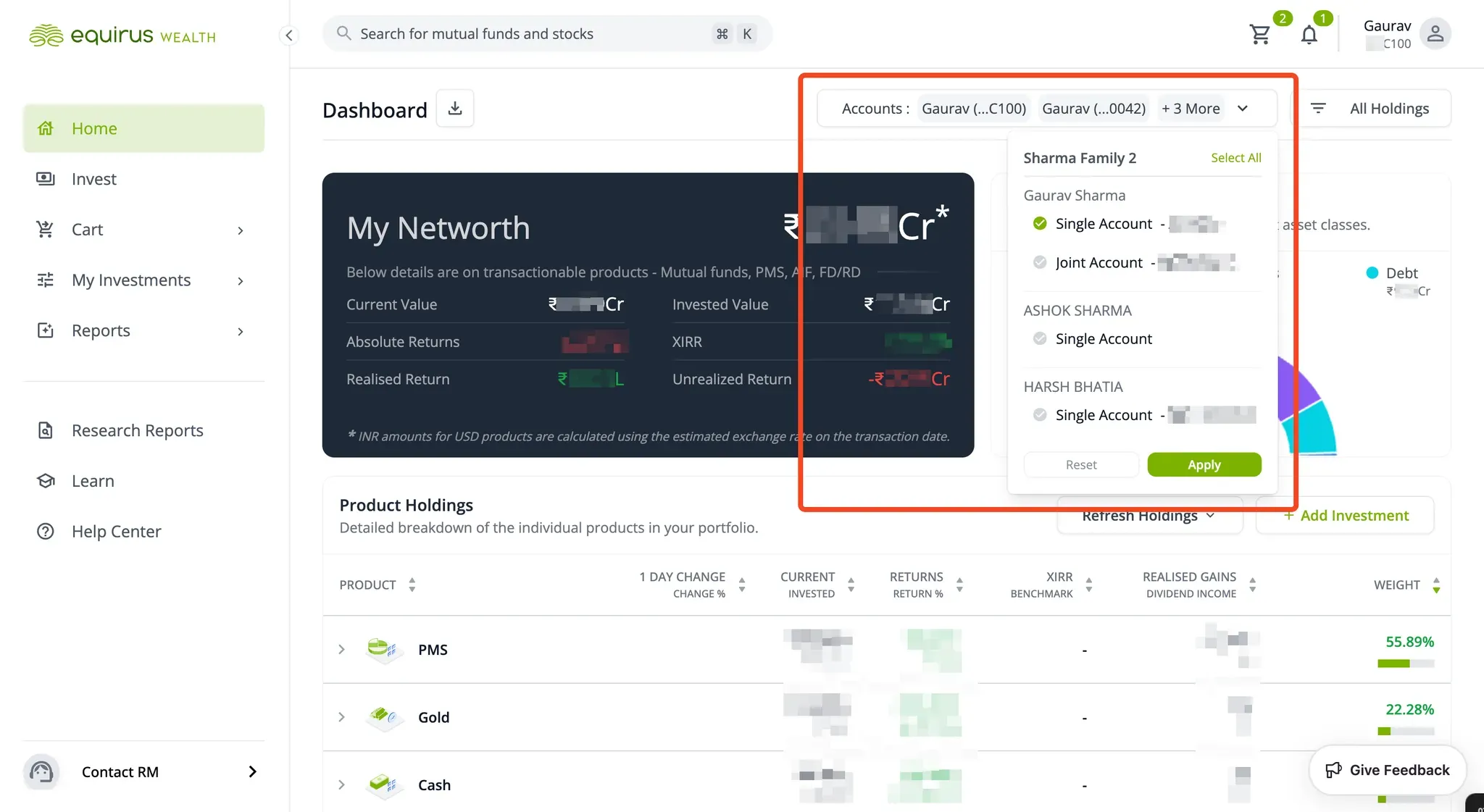Screen dimensions: 1484x812
Task: Uncheck Gaurav Sharma Single Account
Action: point(1040,223)
